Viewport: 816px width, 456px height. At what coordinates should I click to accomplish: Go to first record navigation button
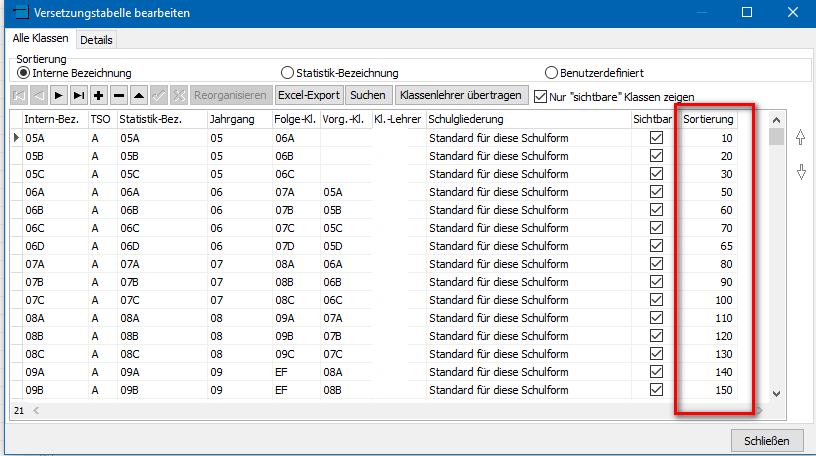click(x=19, y=95)
